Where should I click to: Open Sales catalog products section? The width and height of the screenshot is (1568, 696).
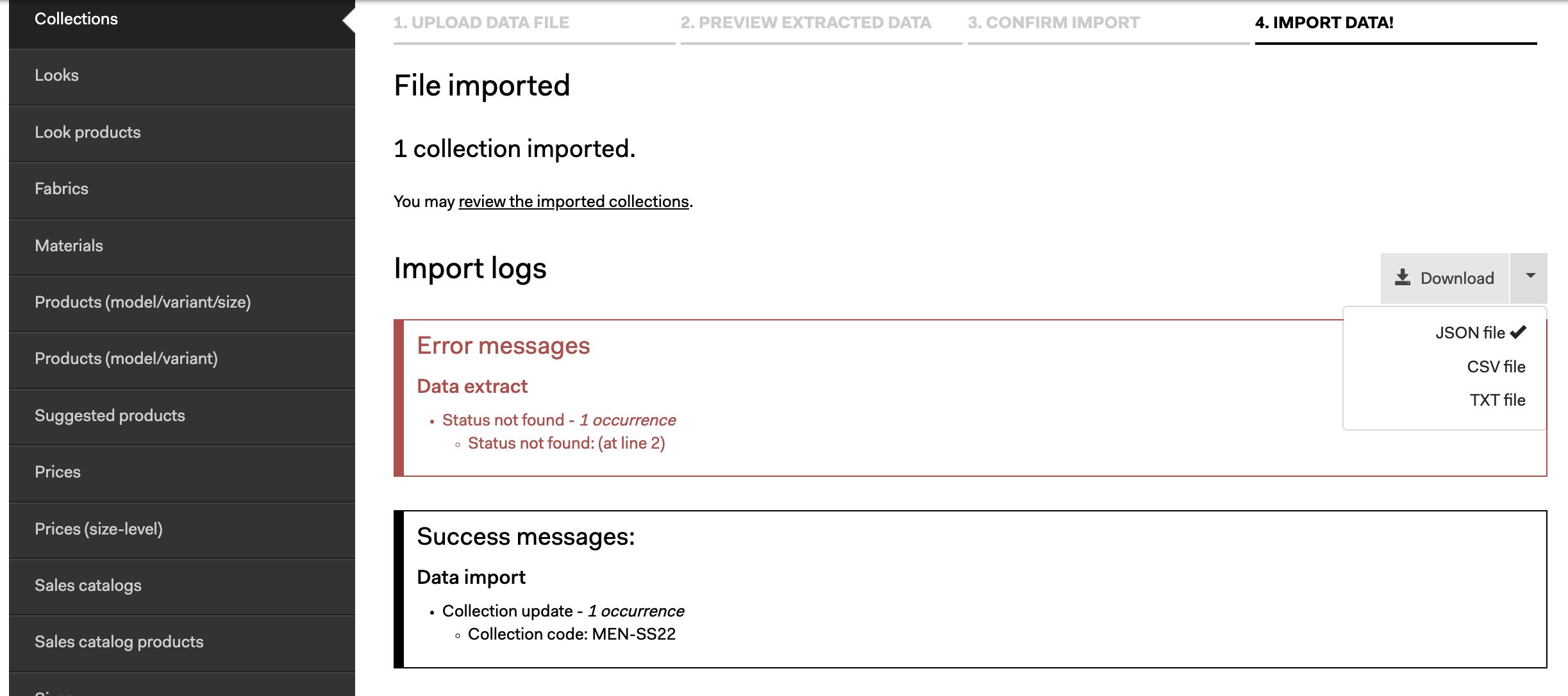click(x=182, y=642)
